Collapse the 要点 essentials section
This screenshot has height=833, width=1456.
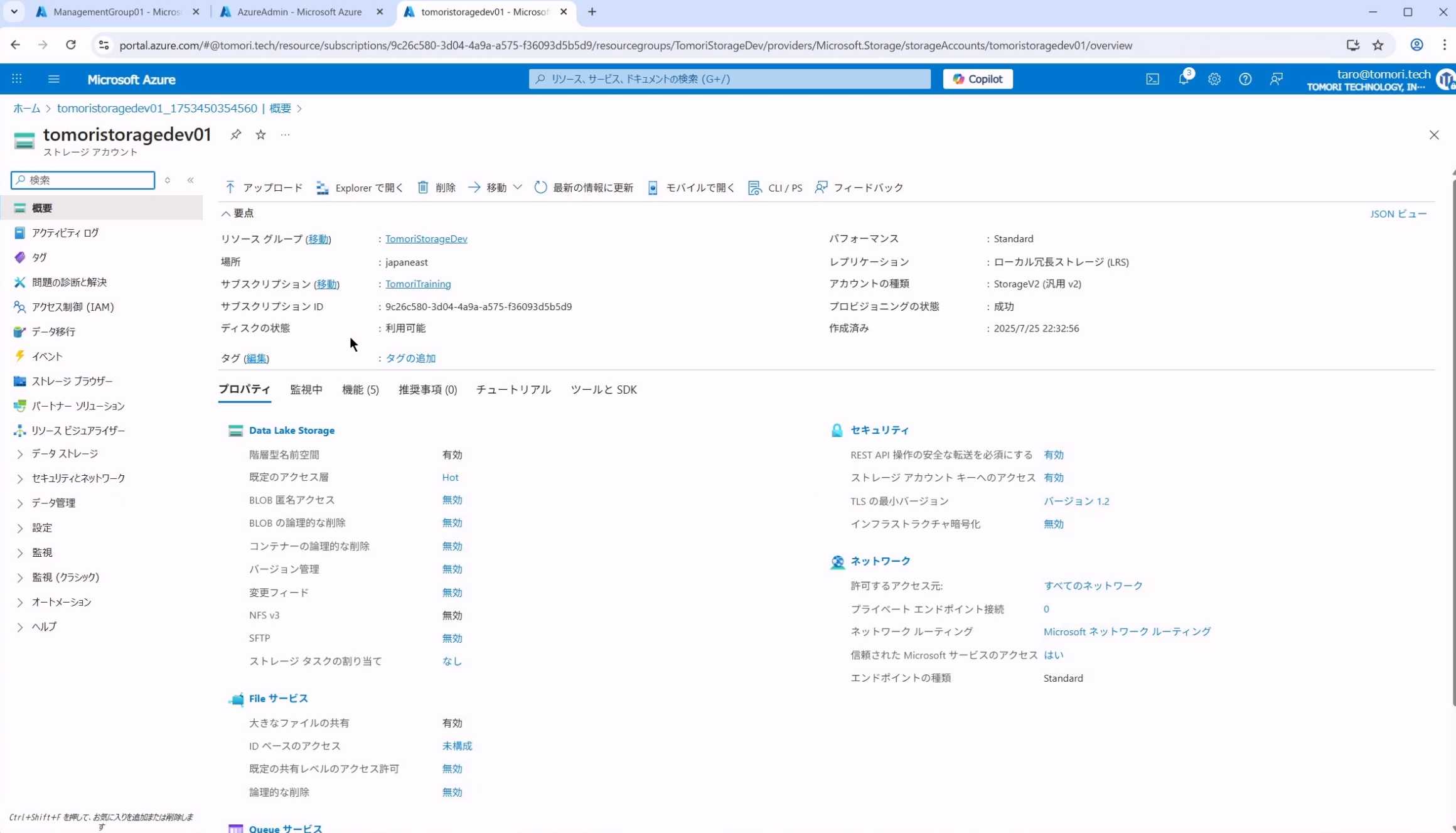coord(226,213)
